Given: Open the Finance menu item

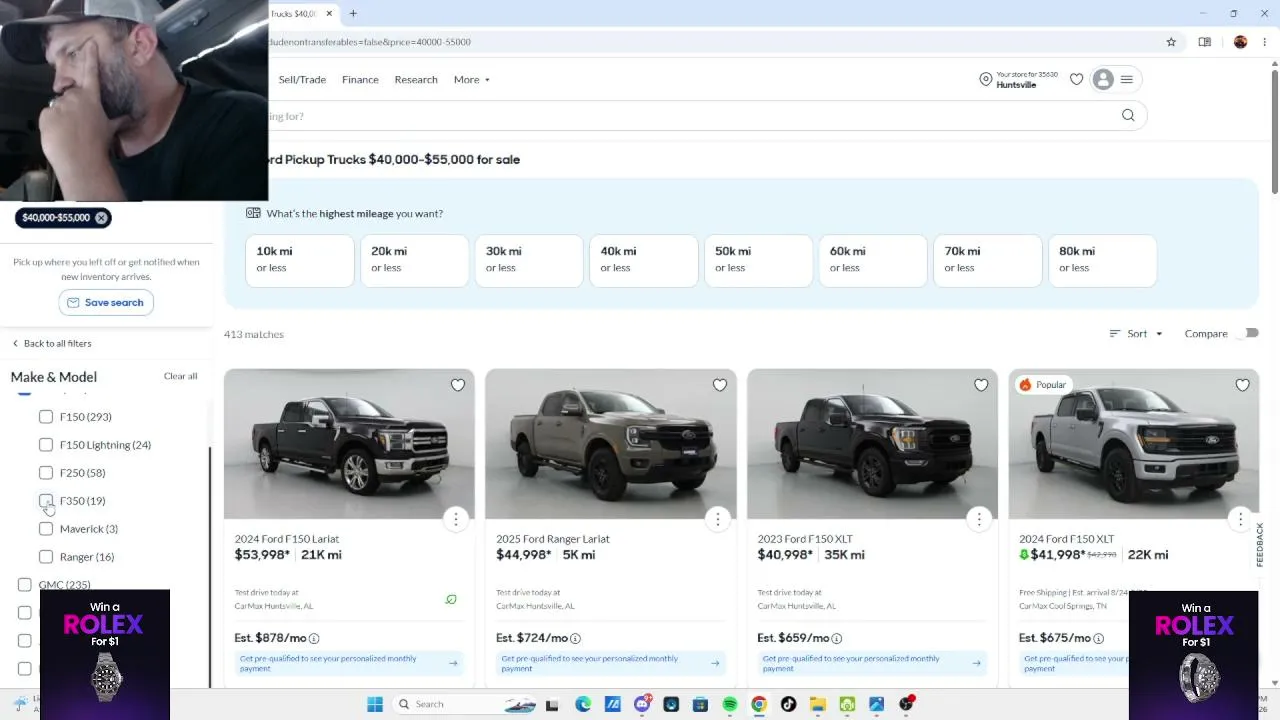Looking at the screenshot, I should [360, 80].
